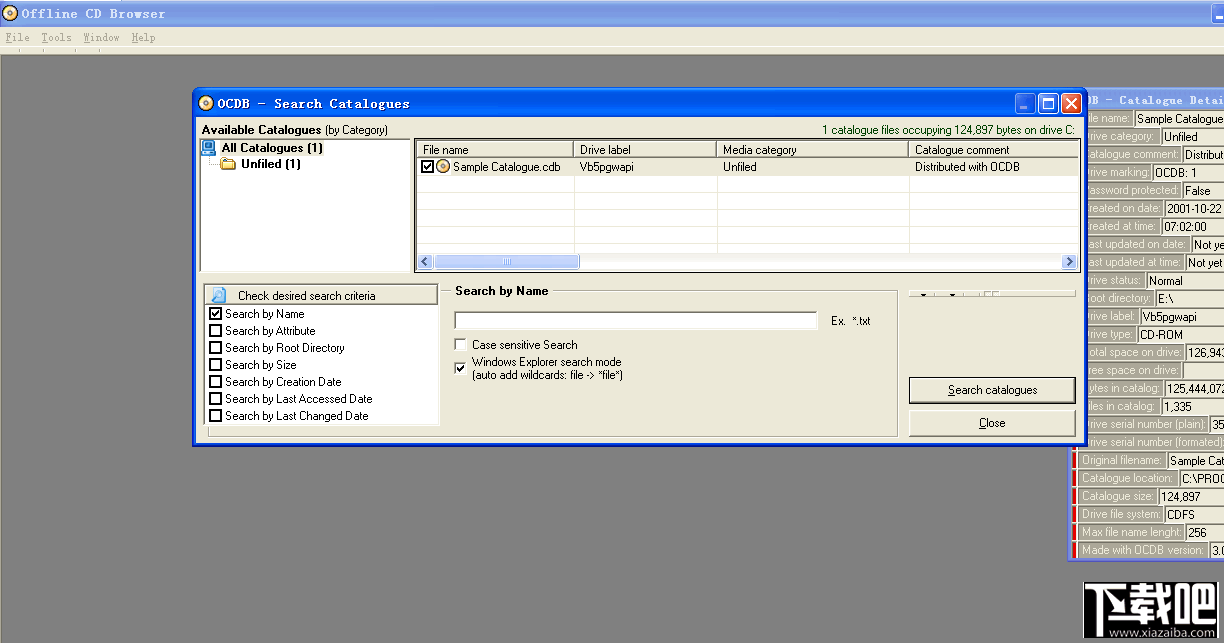Enable Case sensitive Search

460,344
